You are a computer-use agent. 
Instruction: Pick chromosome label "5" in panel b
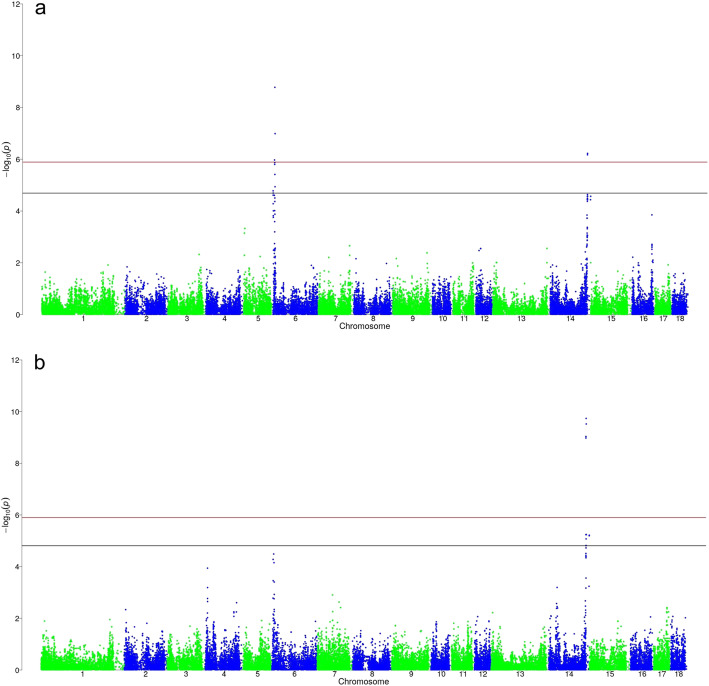coord(257,674)
